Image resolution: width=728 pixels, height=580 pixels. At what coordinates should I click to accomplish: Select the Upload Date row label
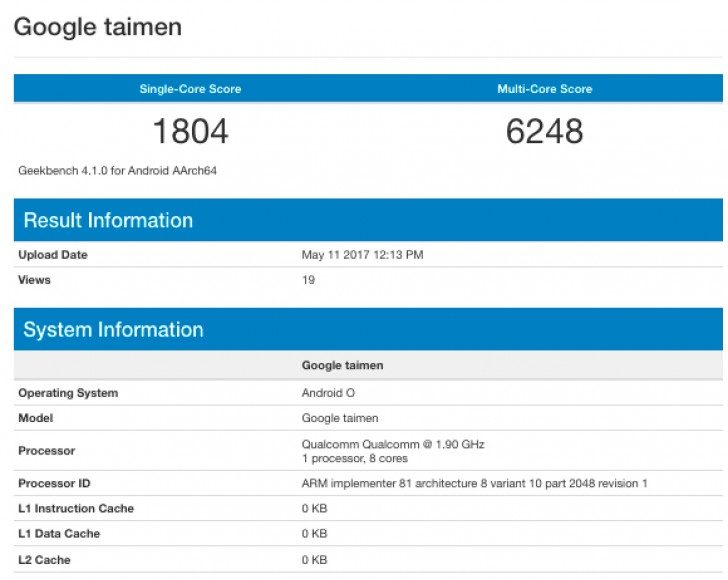click(53, 255)
